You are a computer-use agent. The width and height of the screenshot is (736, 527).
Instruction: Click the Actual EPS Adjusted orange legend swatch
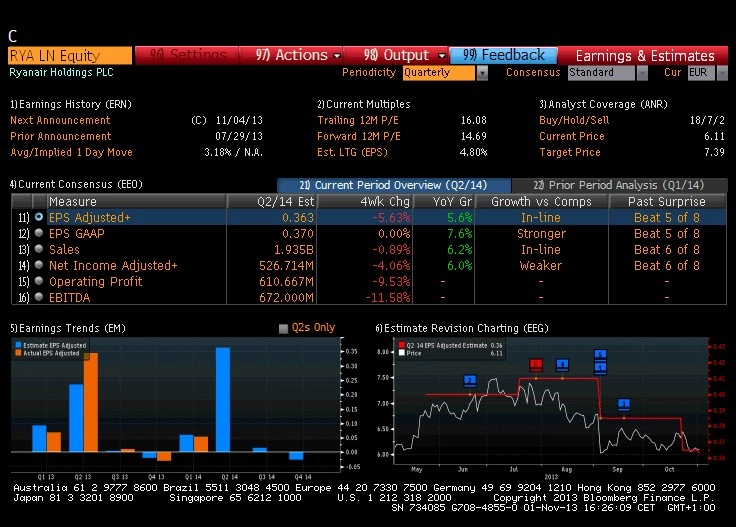click(x=18, y=352)
